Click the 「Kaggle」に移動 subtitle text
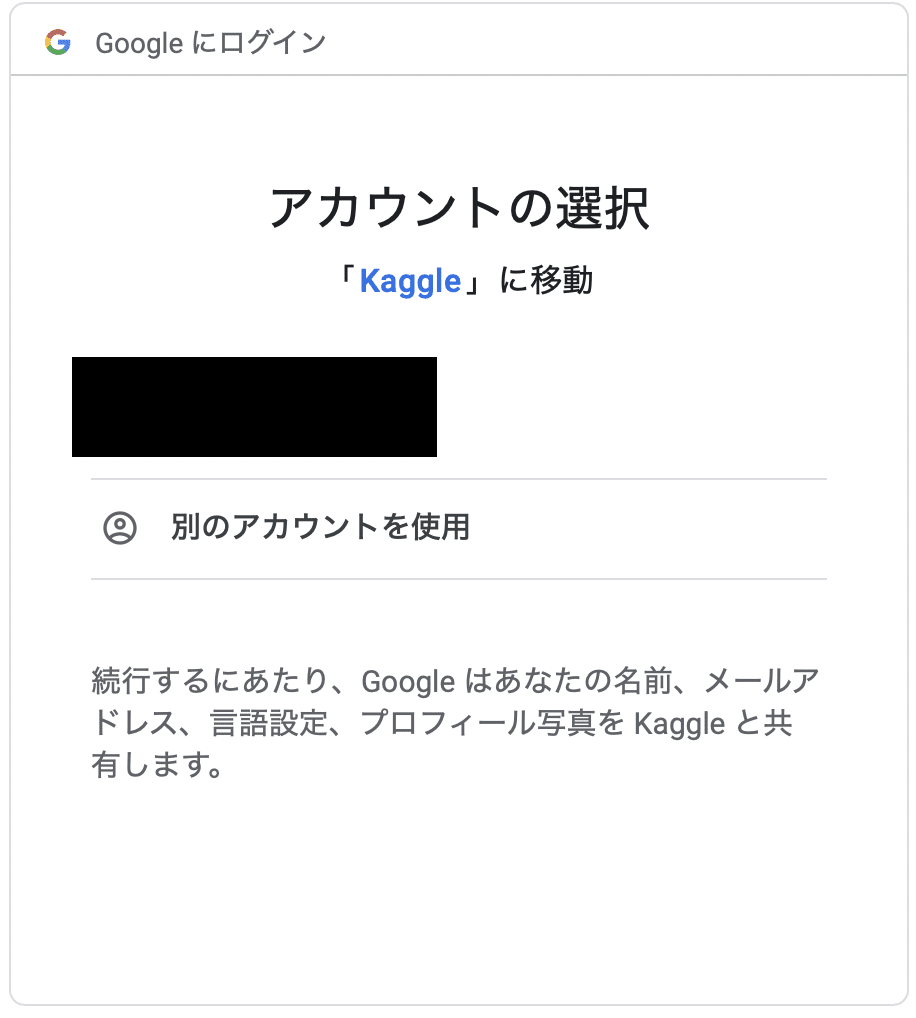Viewport: 916px width, 1018px height. (x=458, y=281)
